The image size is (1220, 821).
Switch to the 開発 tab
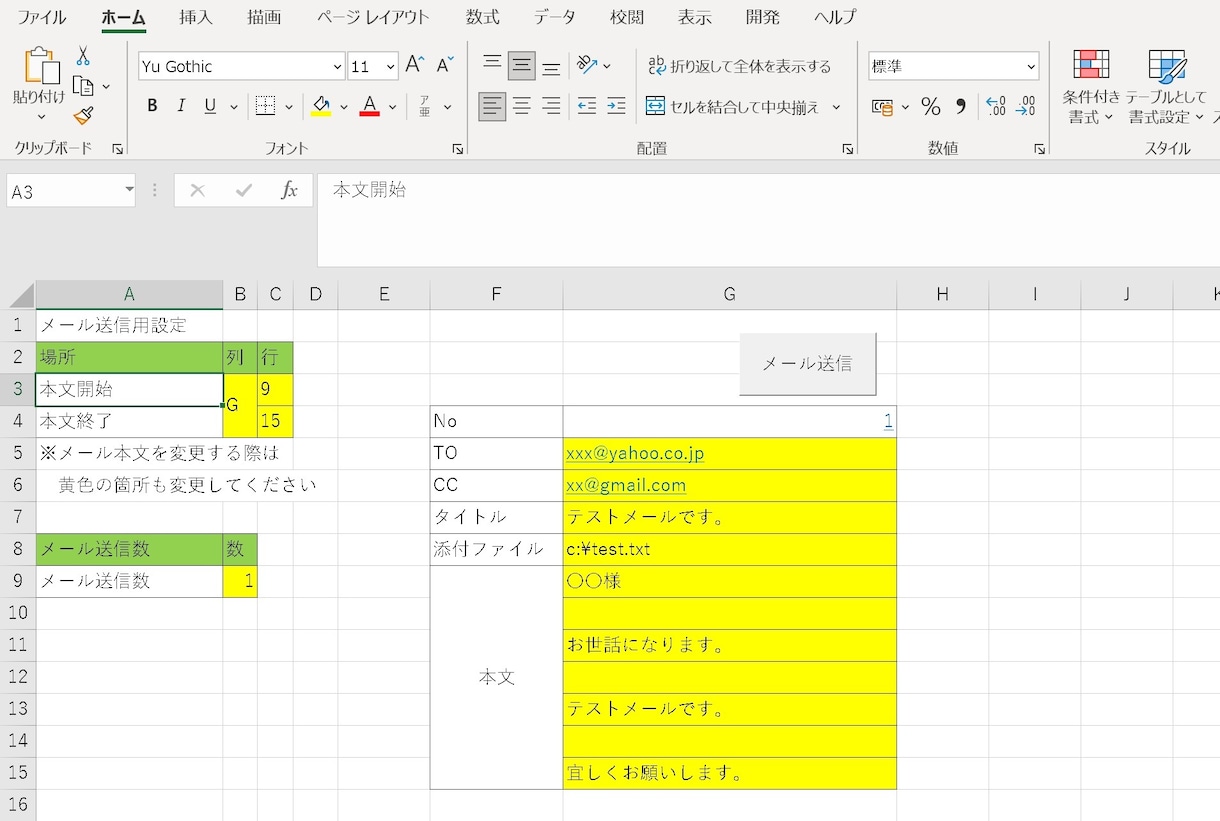(x=763, y=17)
